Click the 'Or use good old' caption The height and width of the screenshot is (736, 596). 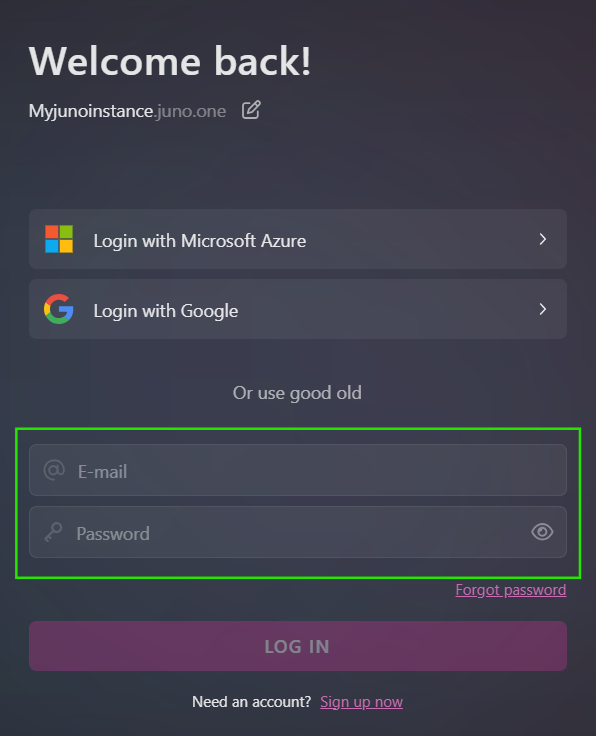[297, 393]
